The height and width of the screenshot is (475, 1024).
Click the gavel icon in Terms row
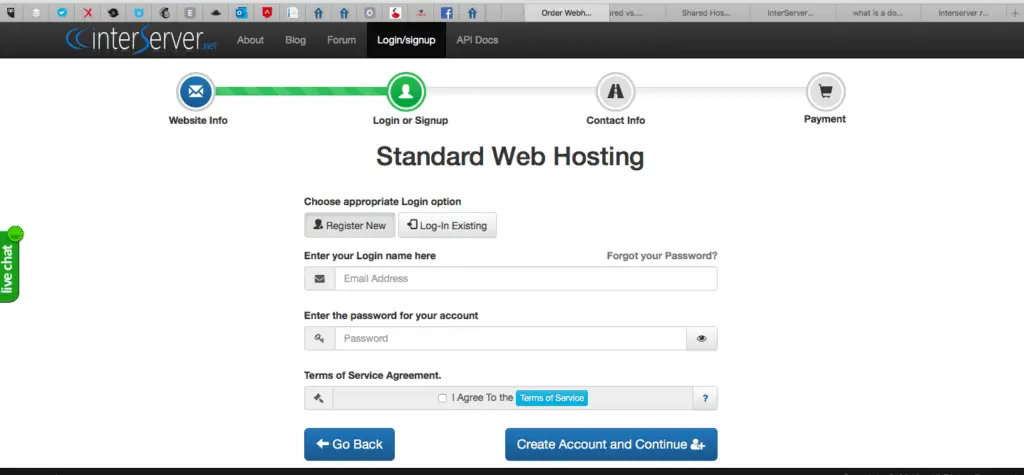pyautogui.click(x=319, y=398)
